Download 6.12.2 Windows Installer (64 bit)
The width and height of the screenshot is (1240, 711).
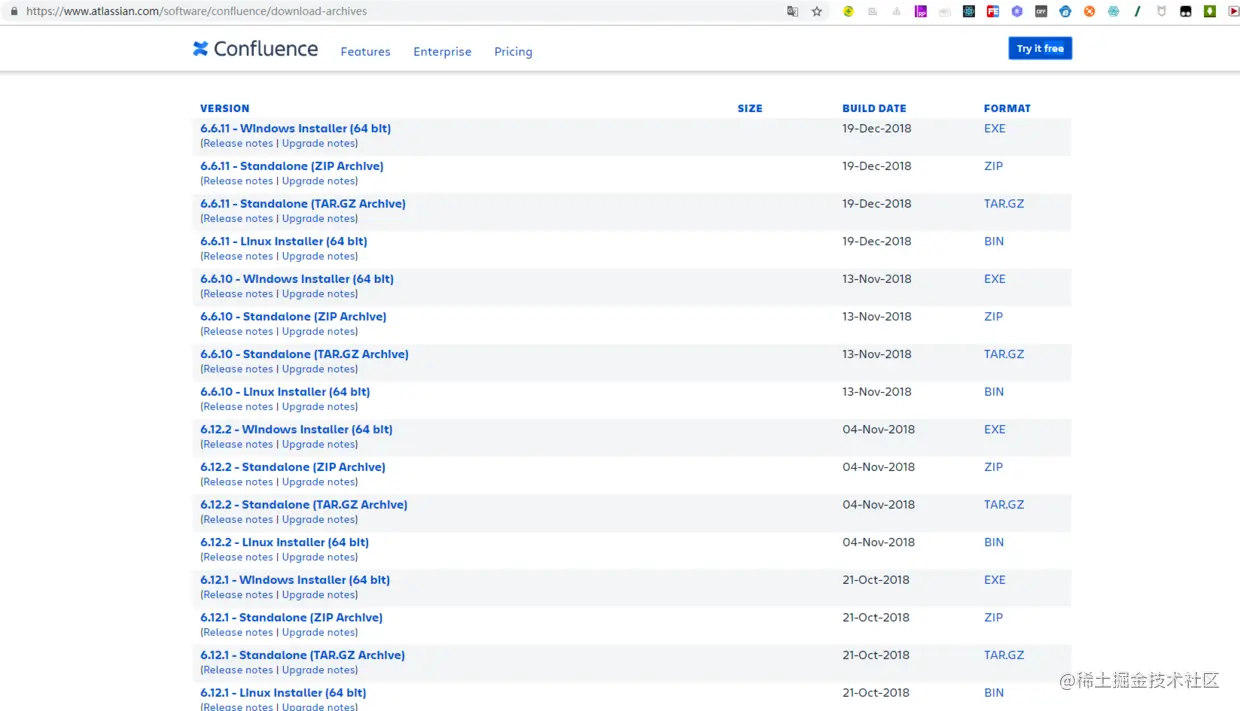click(x=296, y=429)
